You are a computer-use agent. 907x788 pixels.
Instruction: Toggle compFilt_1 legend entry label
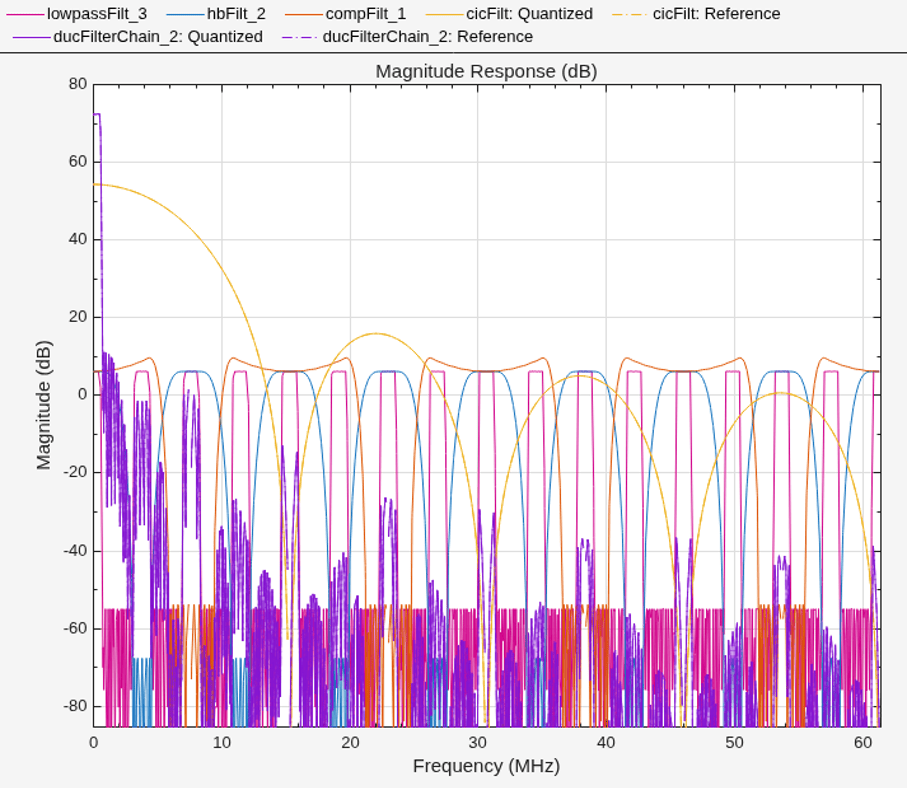point(366,14)
